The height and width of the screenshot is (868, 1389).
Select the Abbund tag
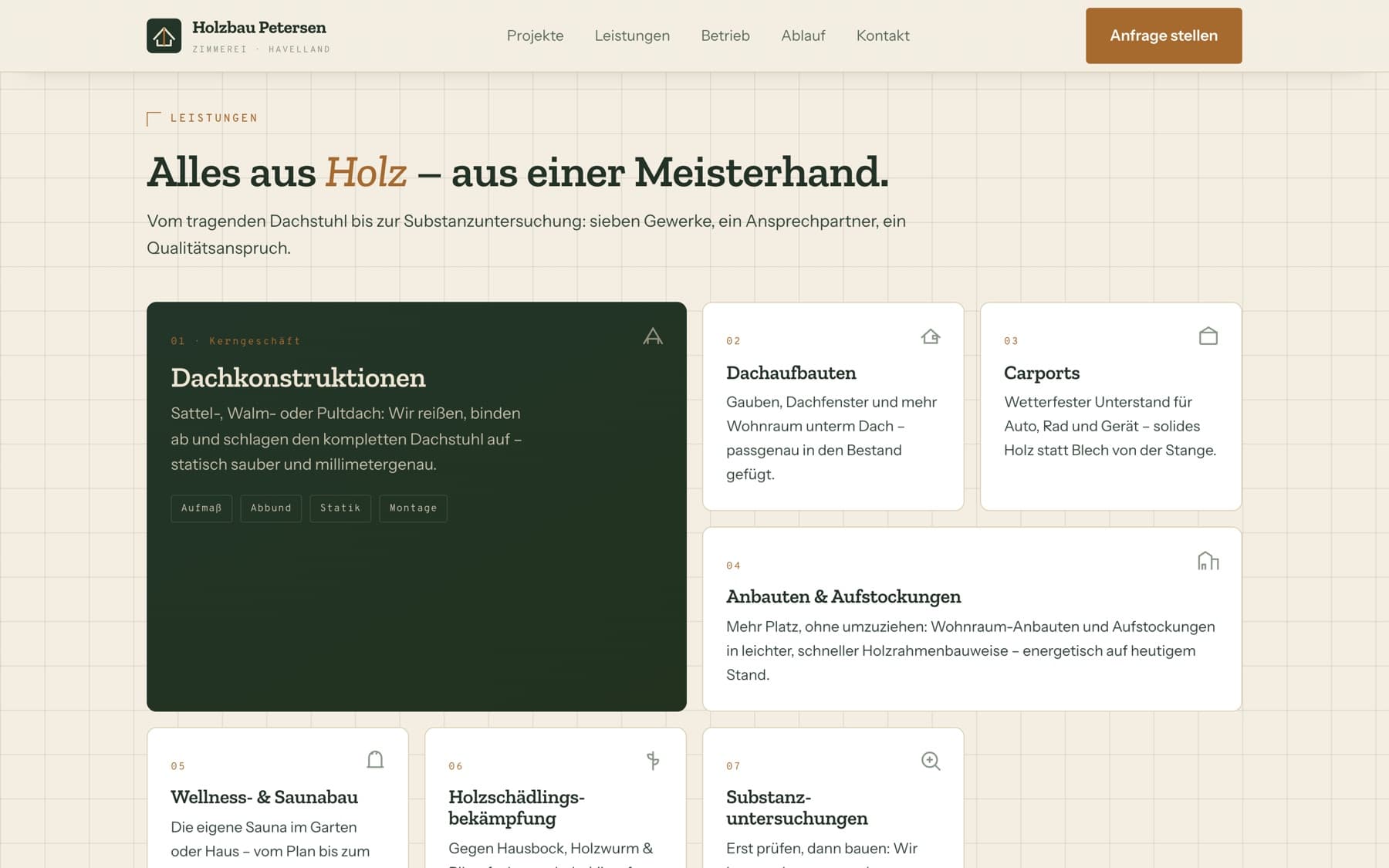pyautogui.click(x=271, y=508)
